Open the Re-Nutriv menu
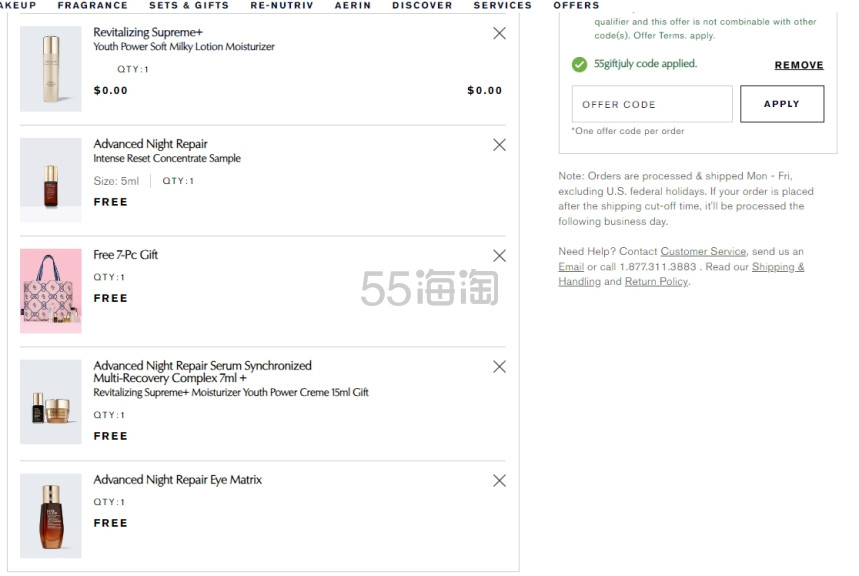This screenshot has height=576, width=859. (282, 5)
